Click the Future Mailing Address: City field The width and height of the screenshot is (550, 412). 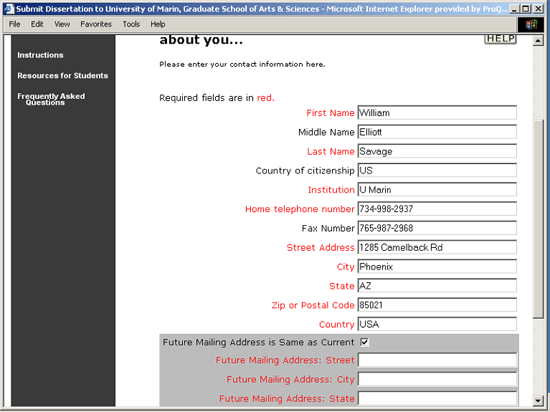click(x=437, y=379)
